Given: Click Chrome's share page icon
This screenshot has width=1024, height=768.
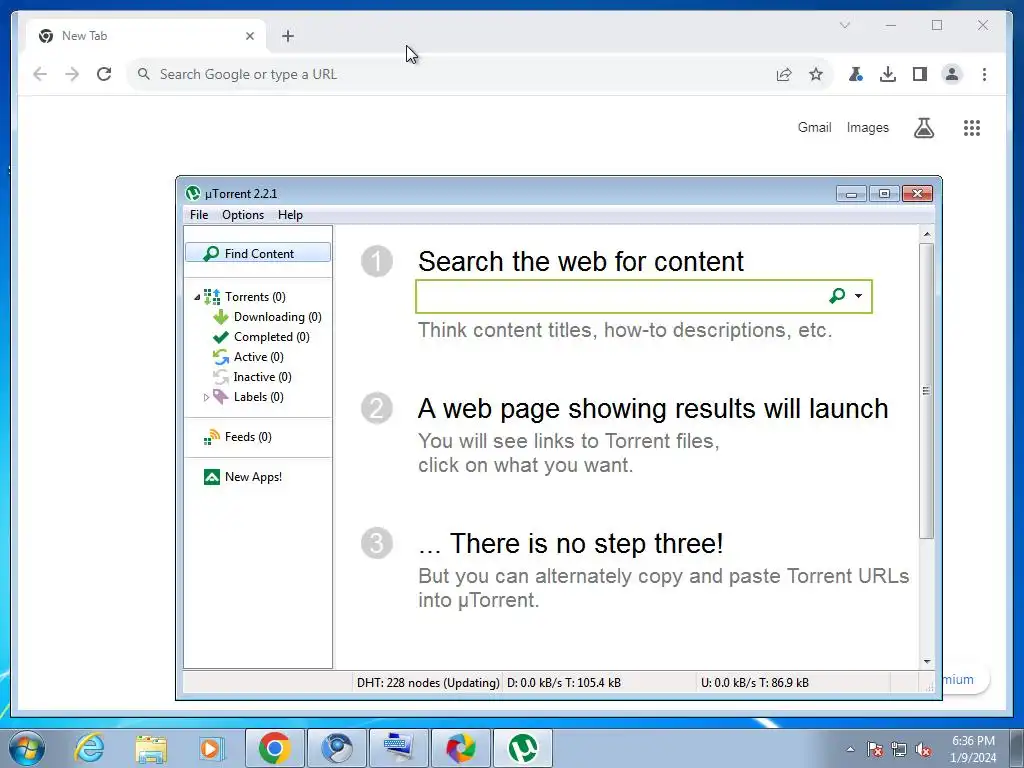Looking at the screenshot, I should [784, 74].
